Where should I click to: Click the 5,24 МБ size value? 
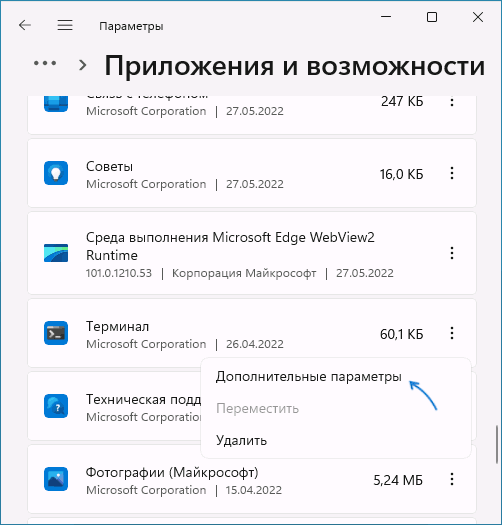coord(398,480)
